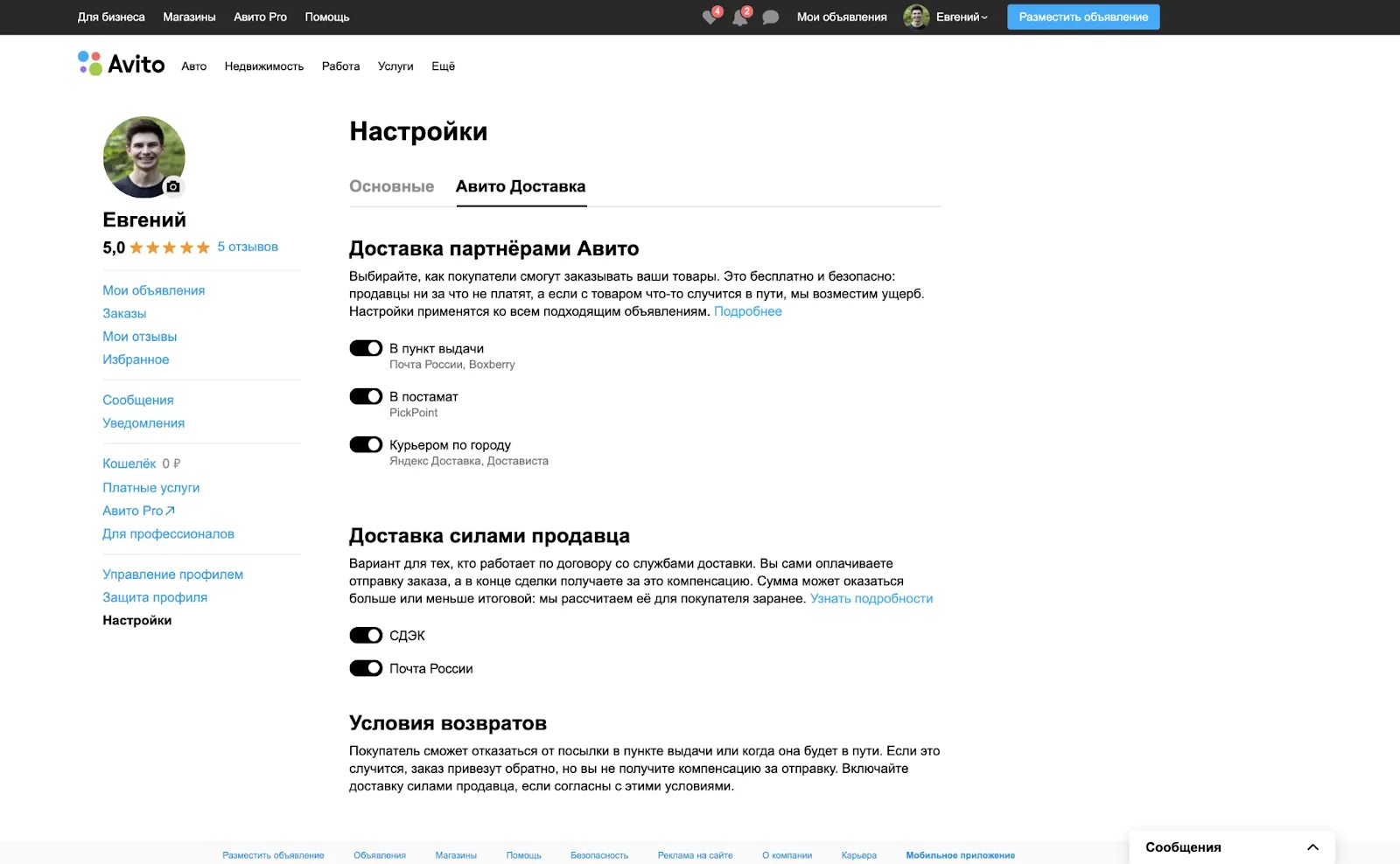The height and width of the screenshot is (864, 1400).
Task: Expand Ещё categories menu
Action: pyautogui.click(x=443, y=66)
